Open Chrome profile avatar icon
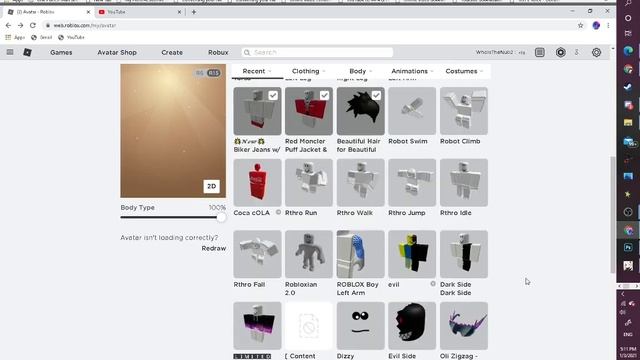This screenshot has width=640, height=360. pos(596,25)
